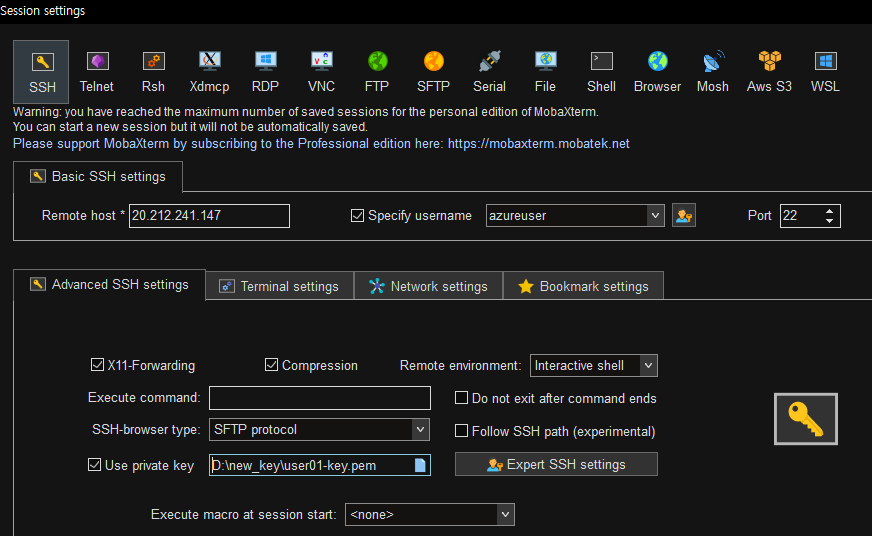The height and width of the screenshot is (536, 872).
Task: Click the Expert SSH settings button
Action: pos(556,464)
